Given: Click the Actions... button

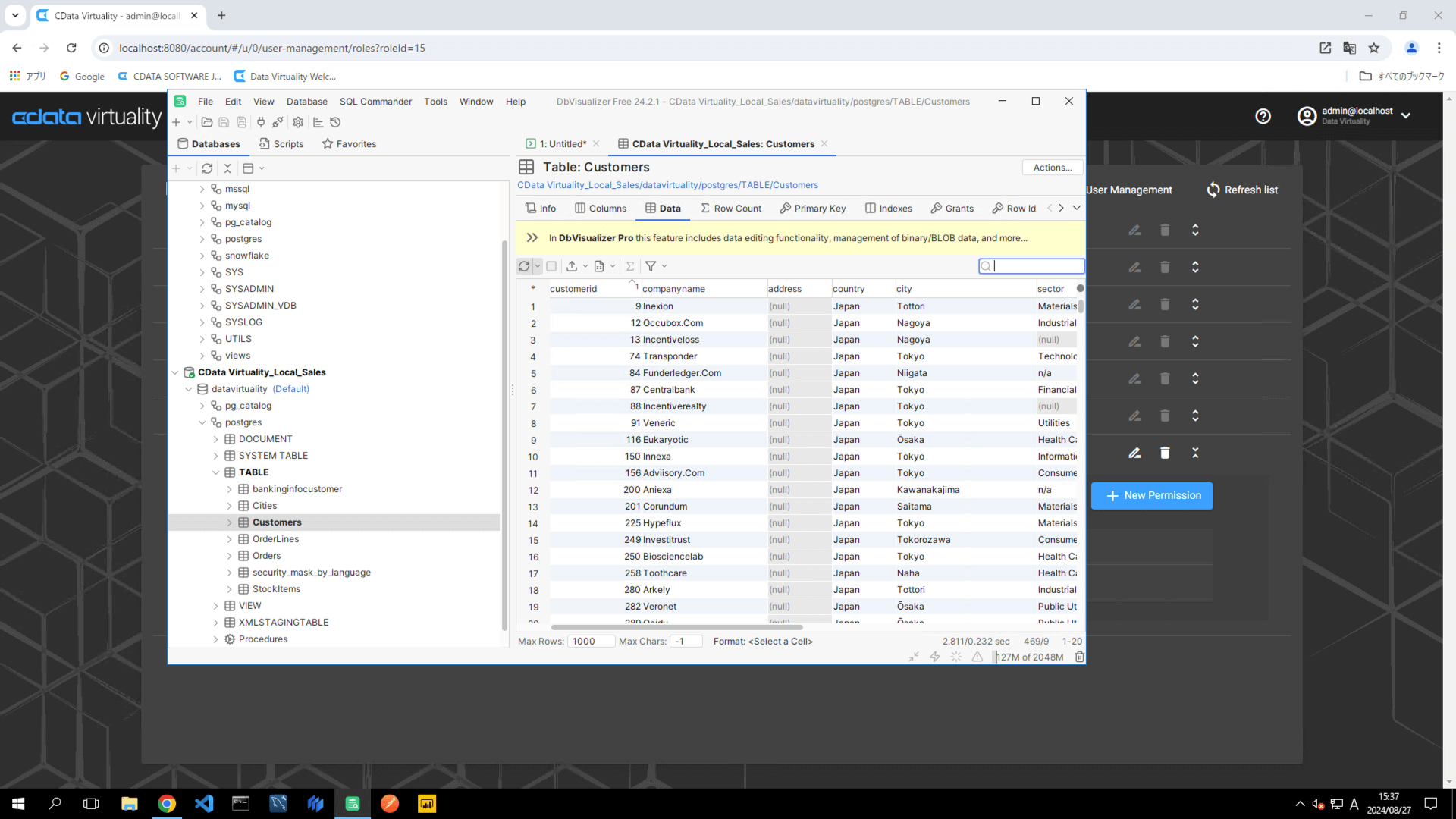Looking at the screenshot, I should (1052, 168).
